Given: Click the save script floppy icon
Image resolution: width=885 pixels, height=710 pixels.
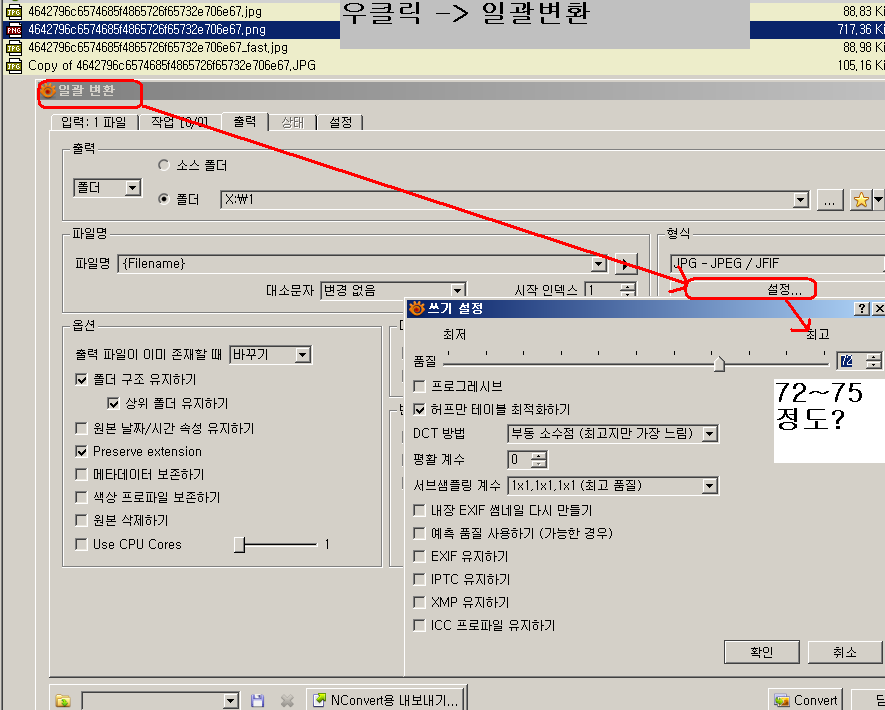Looking at the screenshot, I should [x=257, y=700].
